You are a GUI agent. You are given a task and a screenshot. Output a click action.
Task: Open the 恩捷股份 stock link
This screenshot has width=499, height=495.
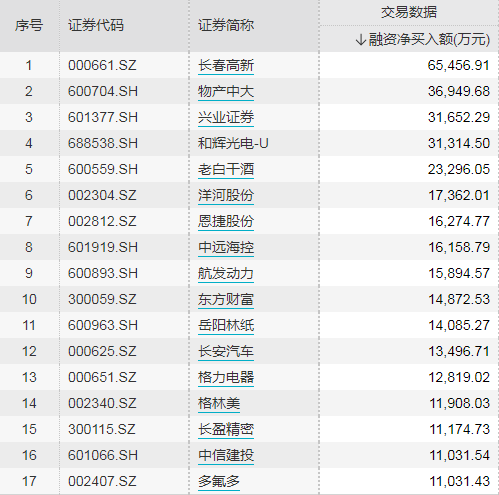click(226, 221)
